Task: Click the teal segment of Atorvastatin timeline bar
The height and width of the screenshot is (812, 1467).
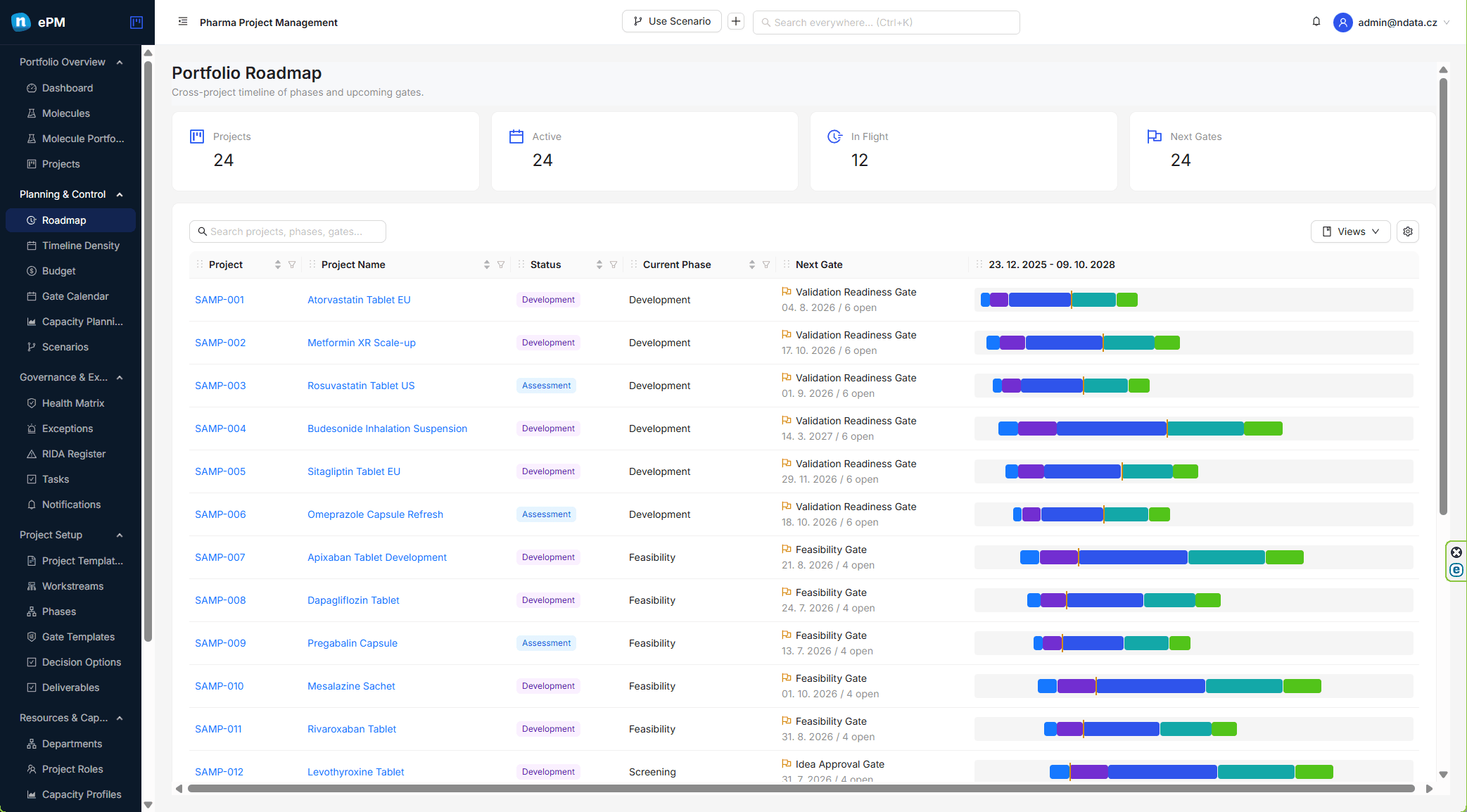Action: click(1093, 300)
